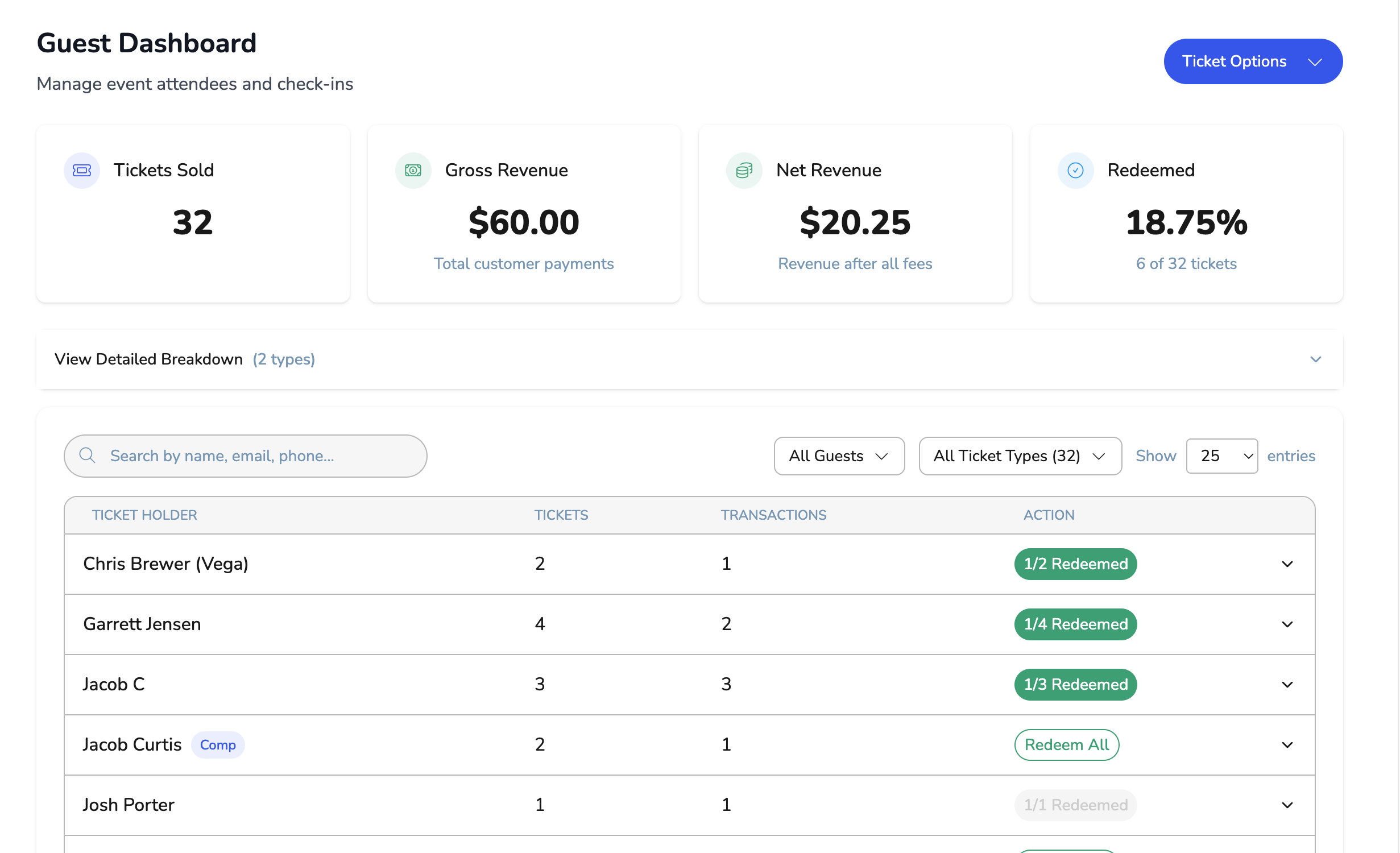Screen dimensions: 1400x853
Task: Expand Jacob C row chevron
Action: point(1287,685)
